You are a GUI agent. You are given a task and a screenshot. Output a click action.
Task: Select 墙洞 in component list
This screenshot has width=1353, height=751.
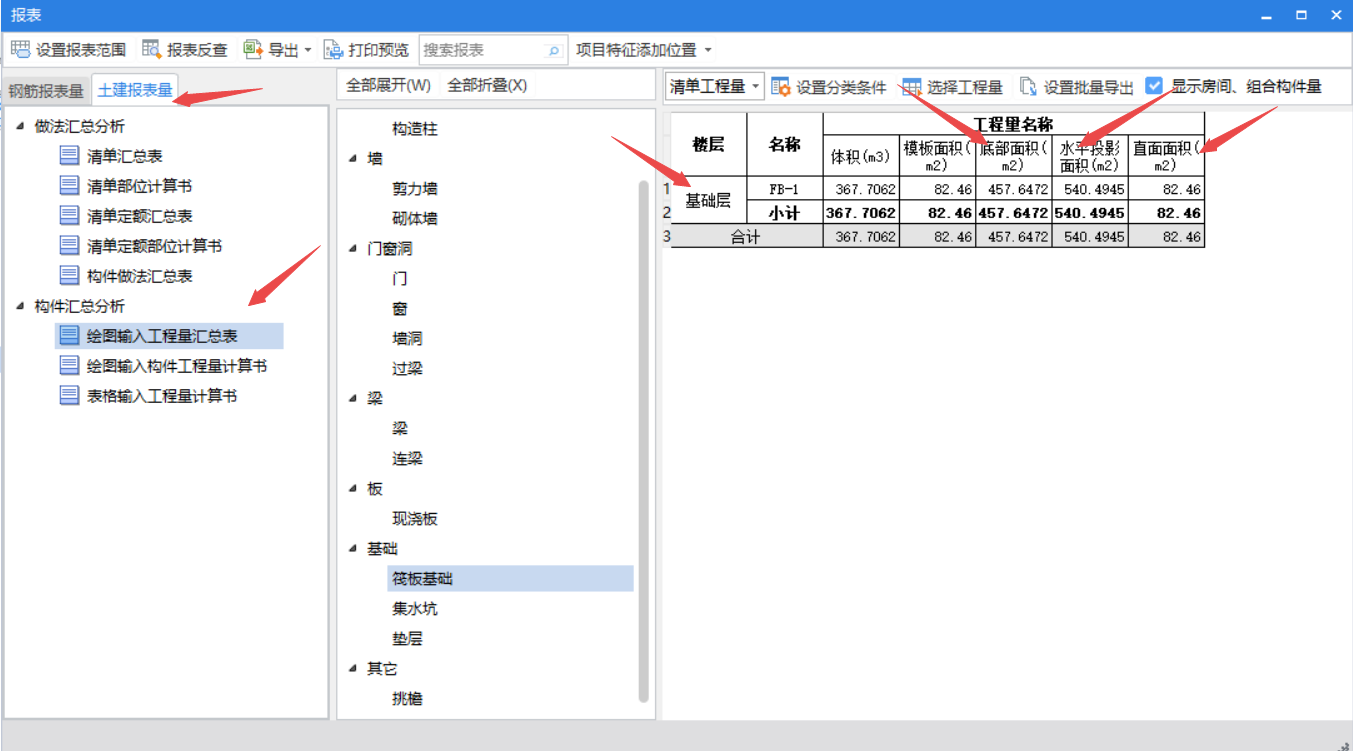[408, 338]
